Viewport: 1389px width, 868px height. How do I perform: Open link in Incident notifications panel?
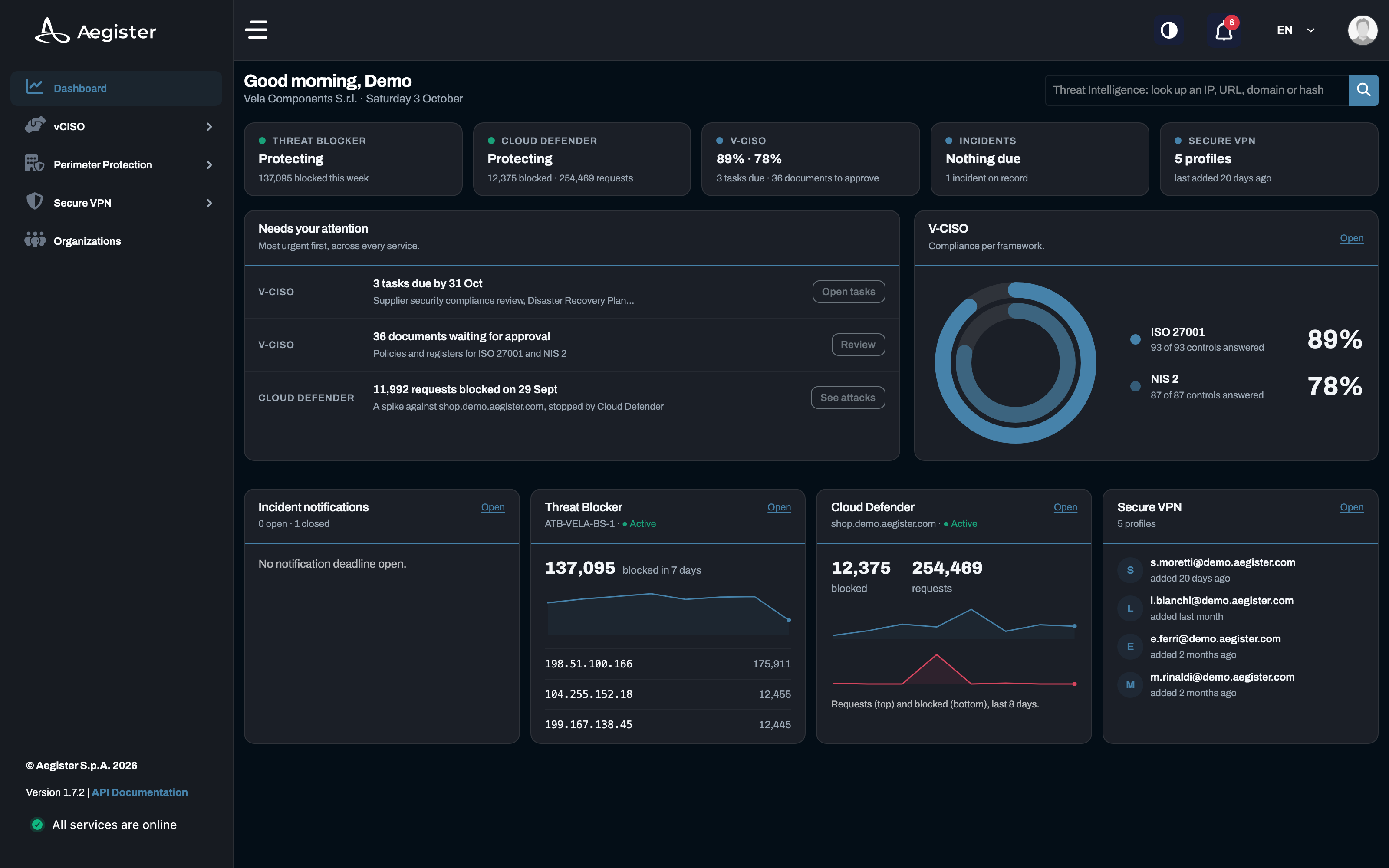pyautogui.click(x=493, y=507)
